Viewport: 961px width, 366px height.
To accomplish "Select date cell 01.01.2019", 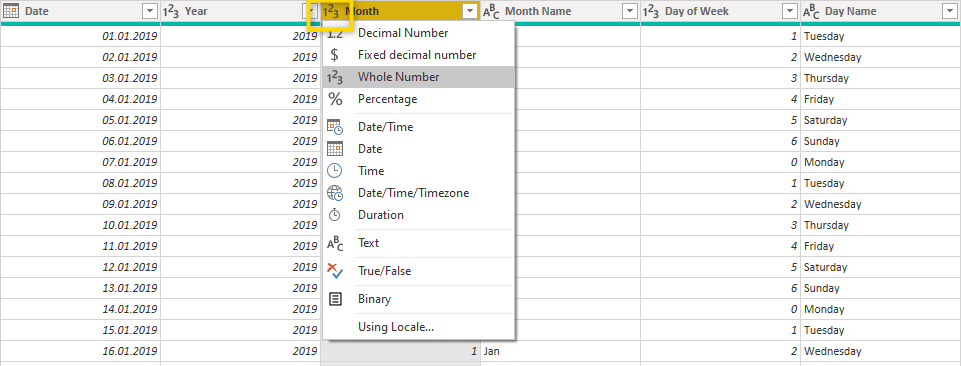I will tap(80, 37).
